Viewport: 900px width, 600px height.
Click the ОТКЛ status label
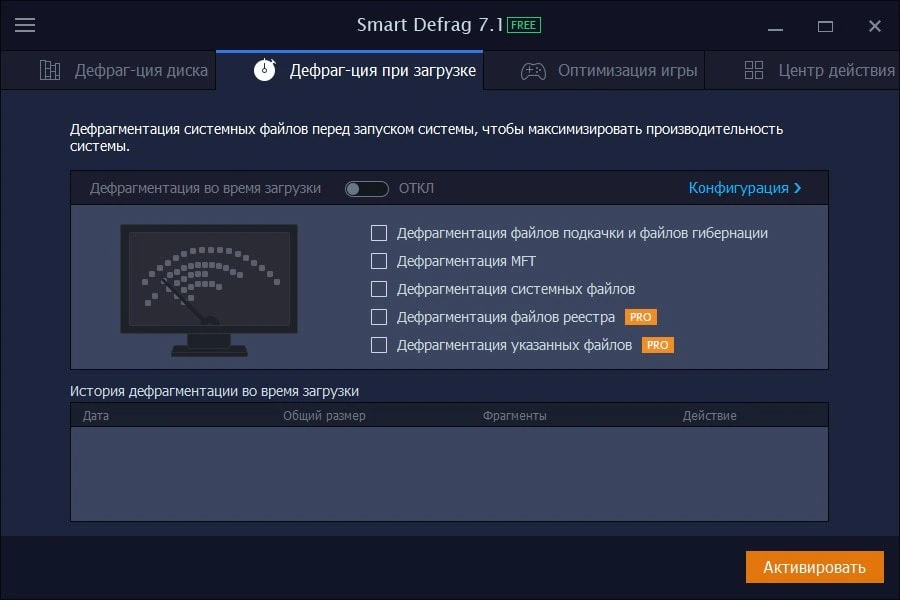[416, 188]
